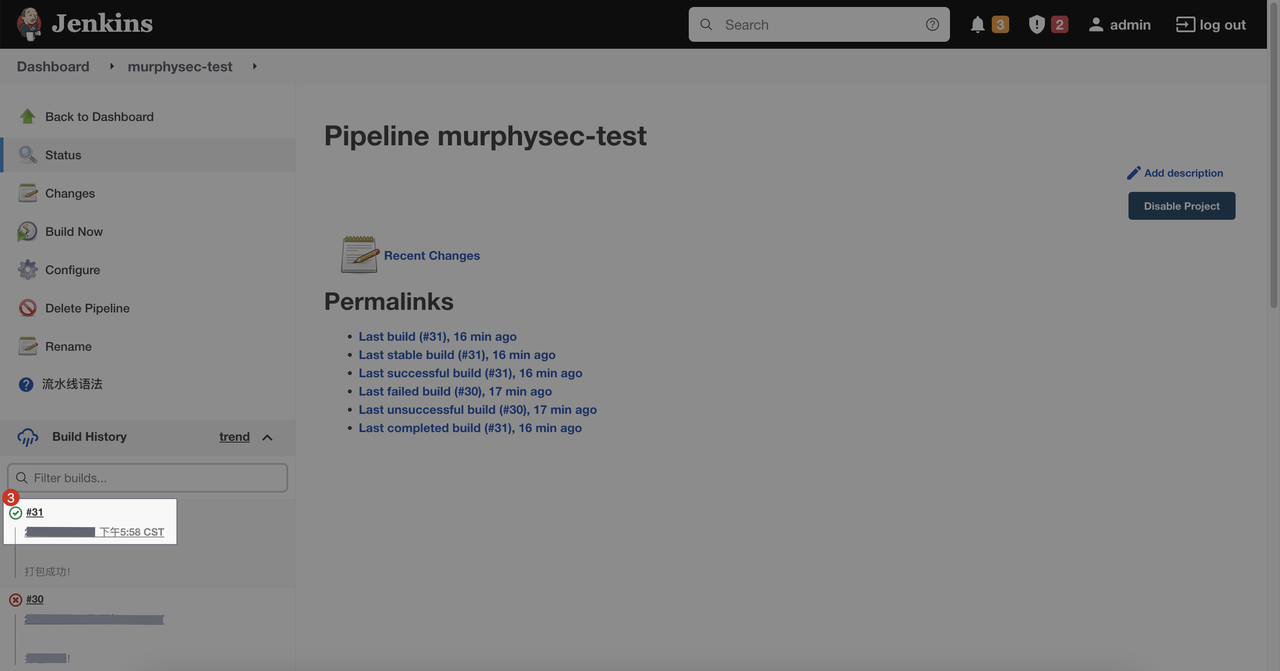Click the search help question mark icon
The height and width of the screenshot is (671, 1280).
pos(932,25)
